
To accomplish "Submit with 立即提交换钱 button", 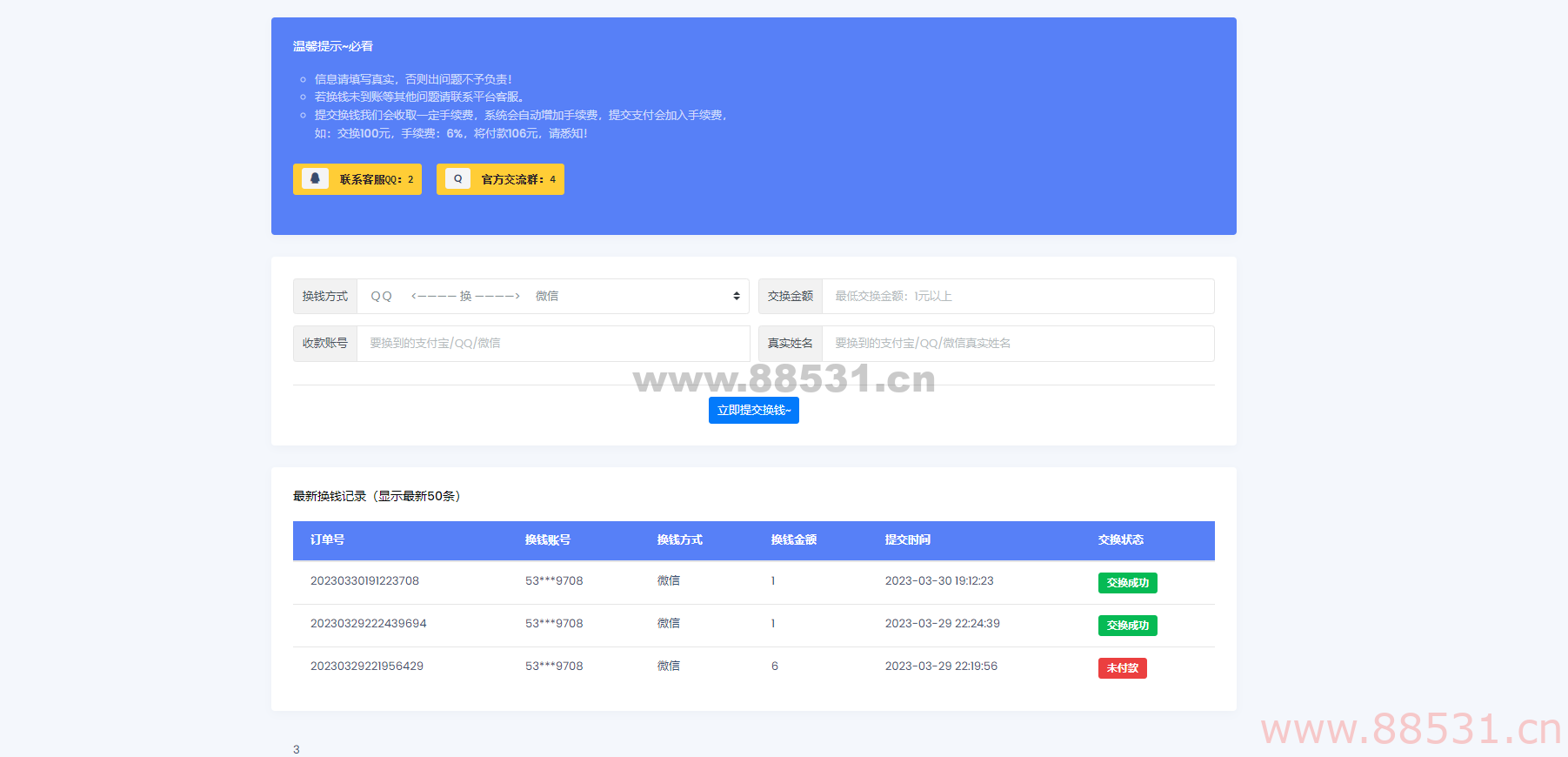I will (x=754, y=410).
